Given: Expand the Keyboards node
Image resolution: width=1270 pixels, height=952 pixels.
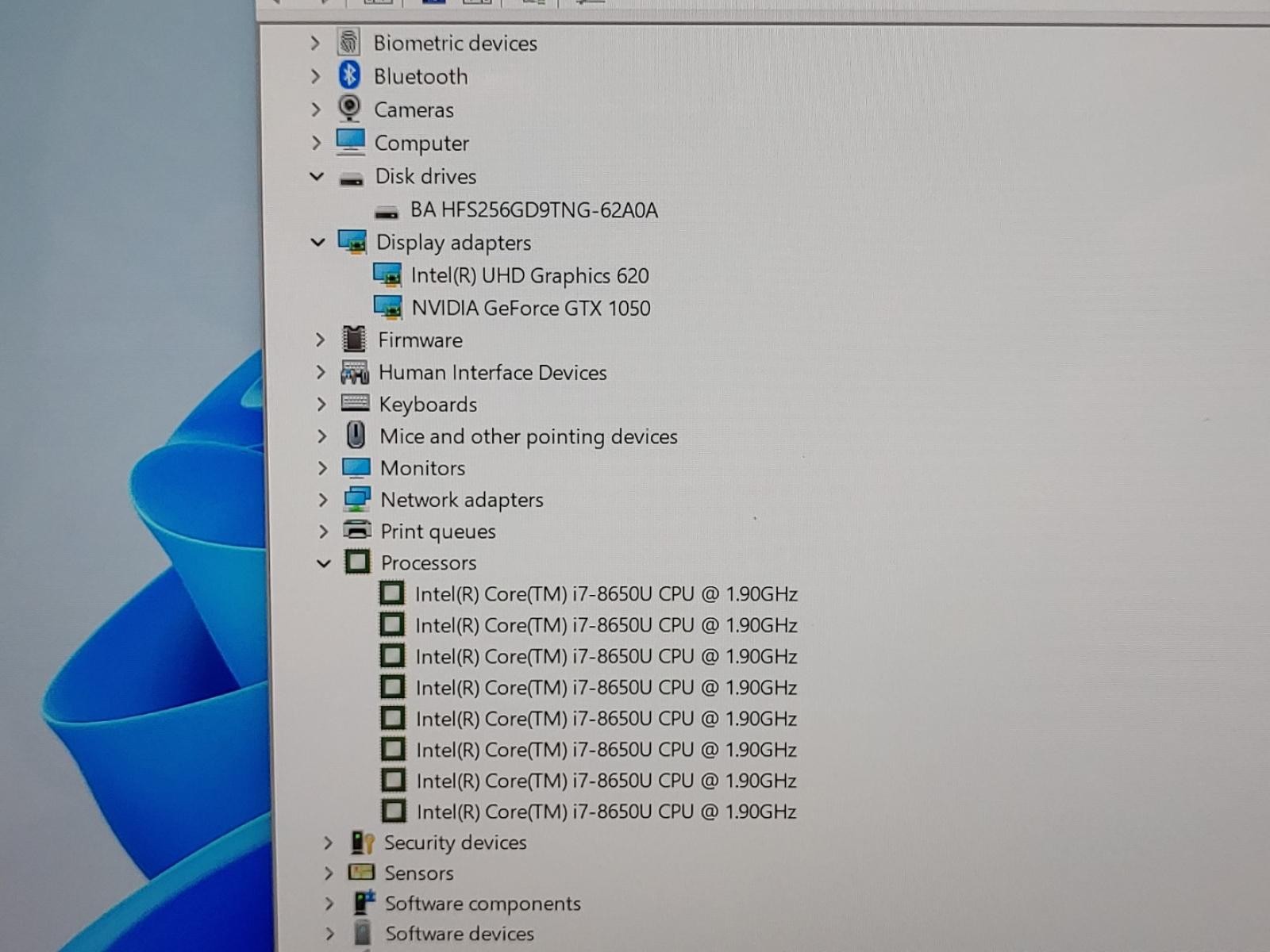Looking at the screenshot, I should click(321, 404).
